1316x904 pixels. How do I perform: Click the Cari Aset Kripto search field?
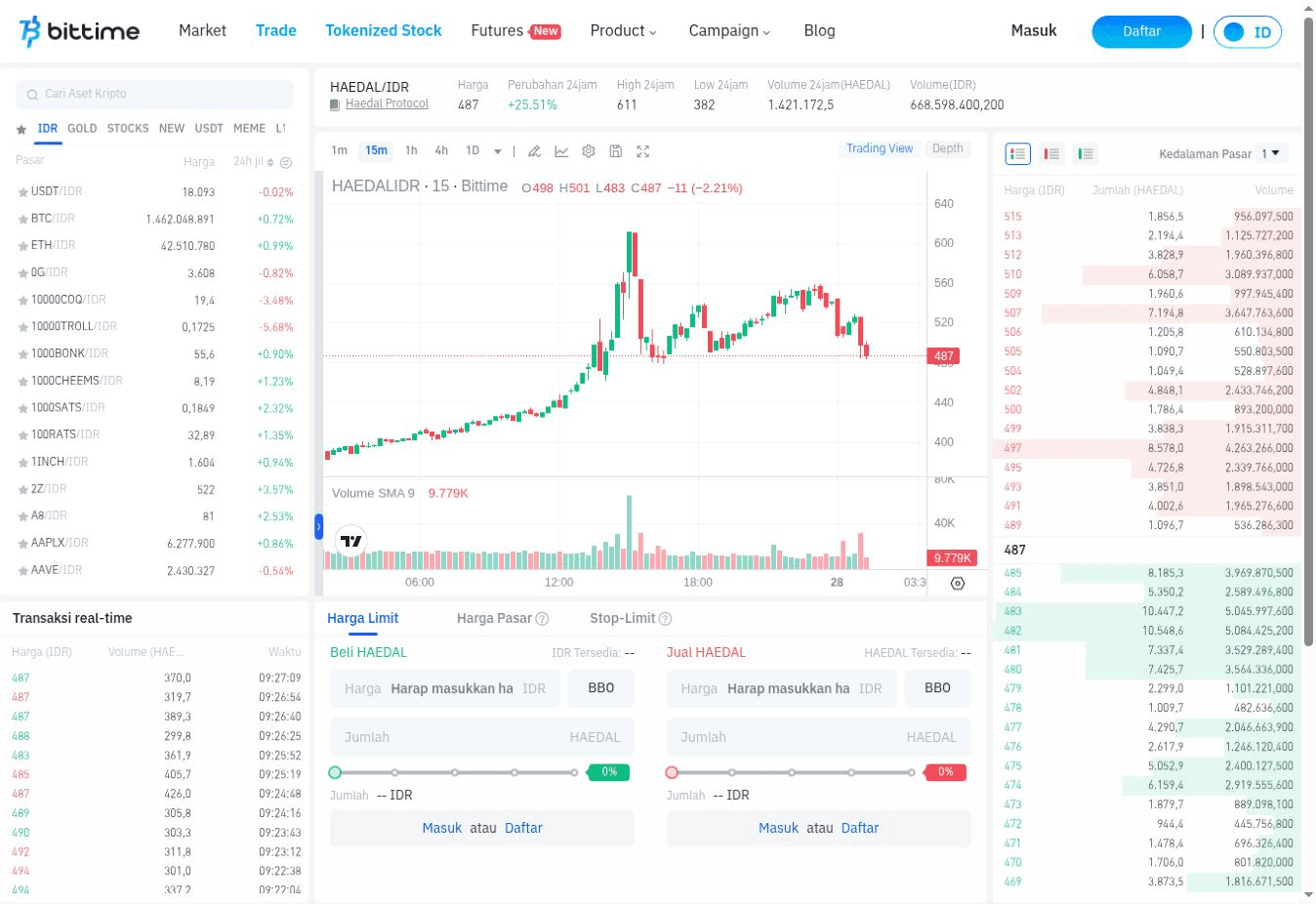(x=154, y=95)
